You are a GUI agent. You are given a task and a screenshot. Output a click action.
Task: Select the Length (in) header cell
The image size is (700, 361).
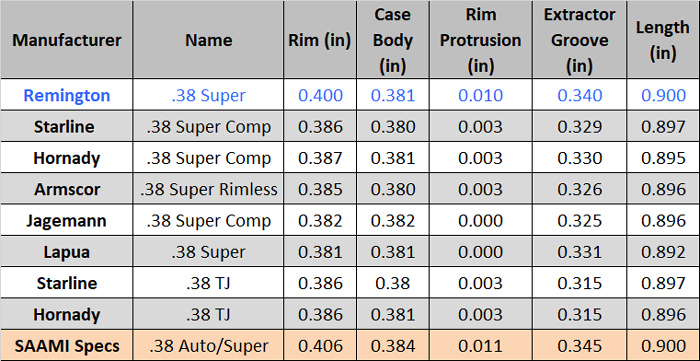pyautogui.click(x=663, y=40)
